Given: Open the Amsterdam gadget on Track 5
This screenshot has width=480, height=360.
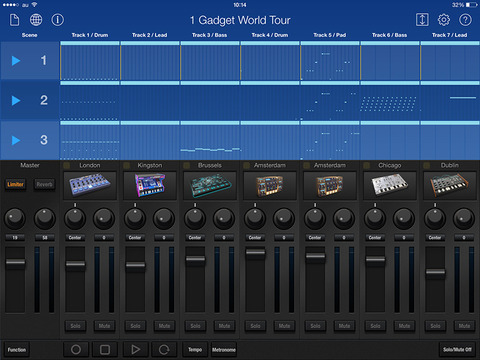Looking at the screenshot, I should 330,186.
